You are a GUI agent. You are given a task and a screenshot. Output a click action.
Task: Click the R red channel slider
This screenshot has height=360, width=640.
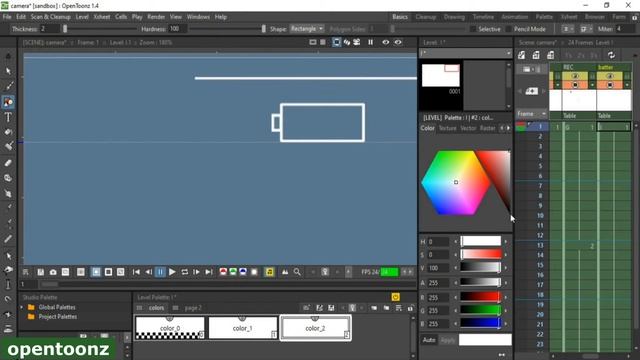[x=481, y=297]
